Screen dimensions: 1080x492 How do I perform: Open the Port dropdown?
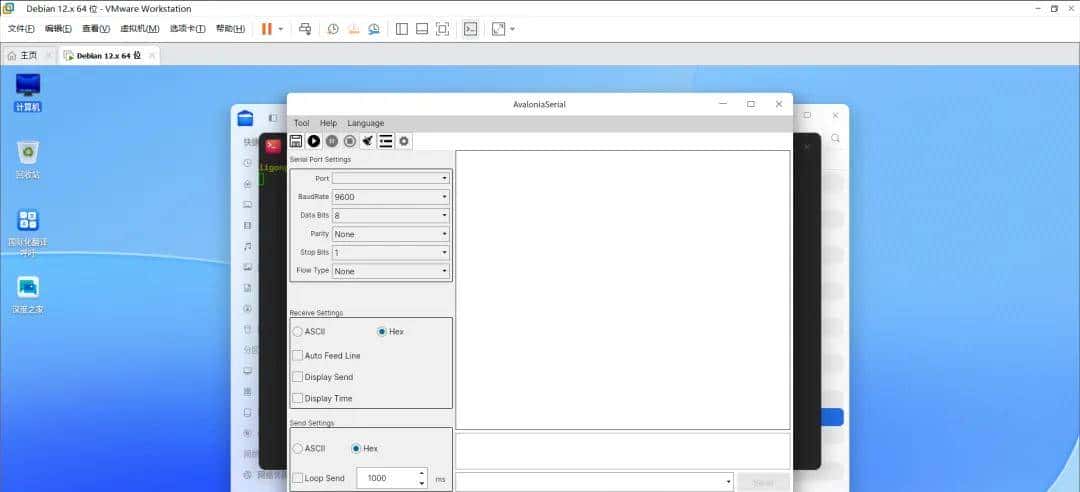point(391,178)
